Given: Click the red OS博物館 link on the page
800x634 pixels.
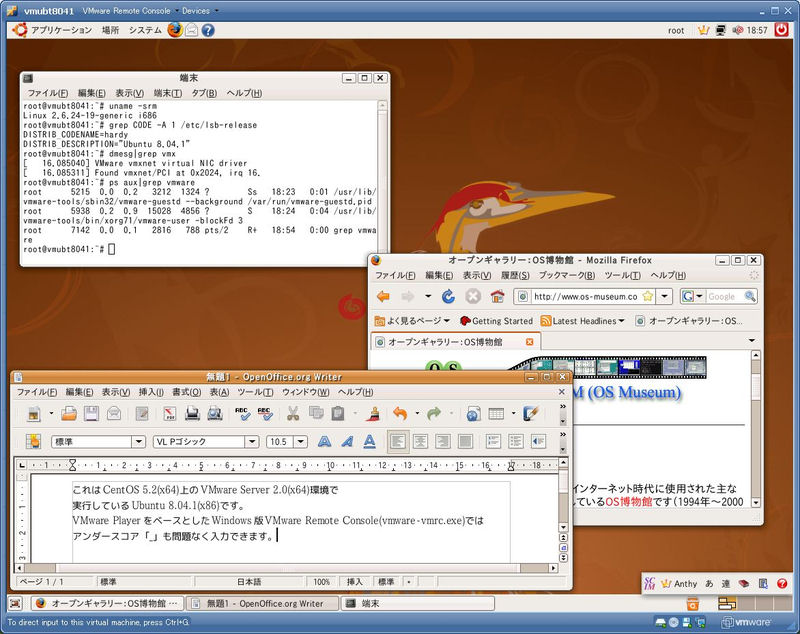Looking at the screenshot, I should click(x=629, y=501).
